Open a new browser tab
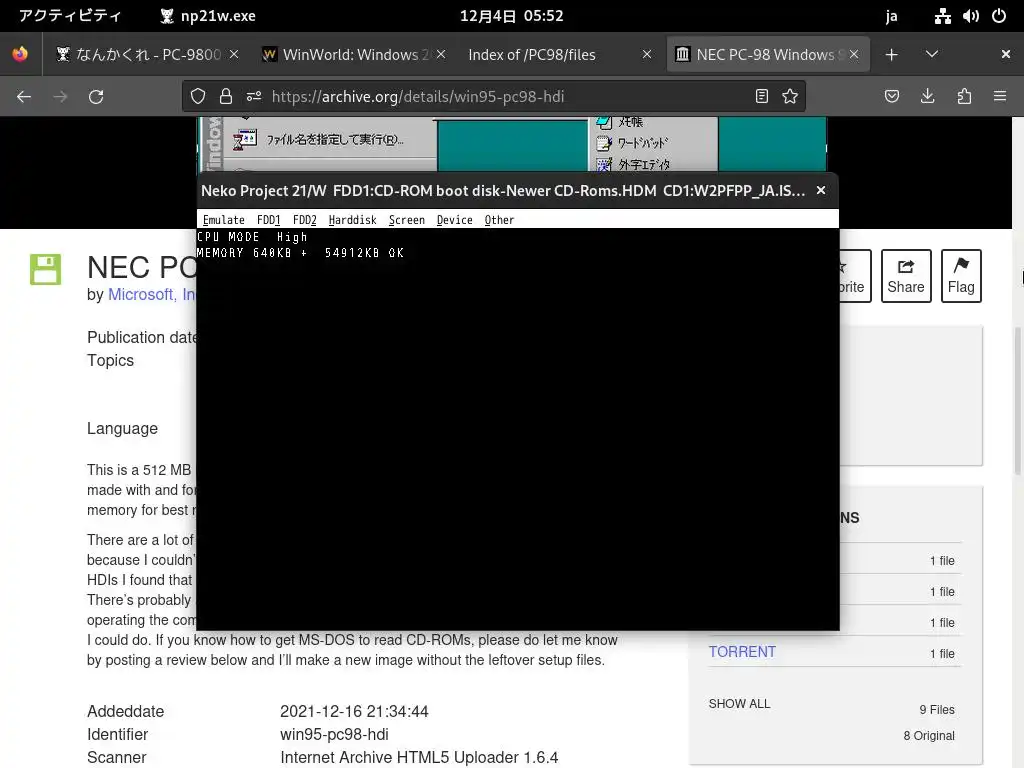 [x=891, y=55]
